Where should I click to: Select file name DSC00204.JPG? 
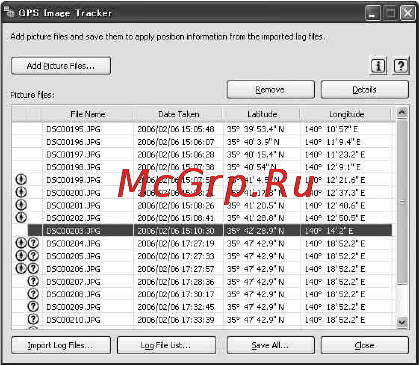pyautogui.click(x=73, y=244)
